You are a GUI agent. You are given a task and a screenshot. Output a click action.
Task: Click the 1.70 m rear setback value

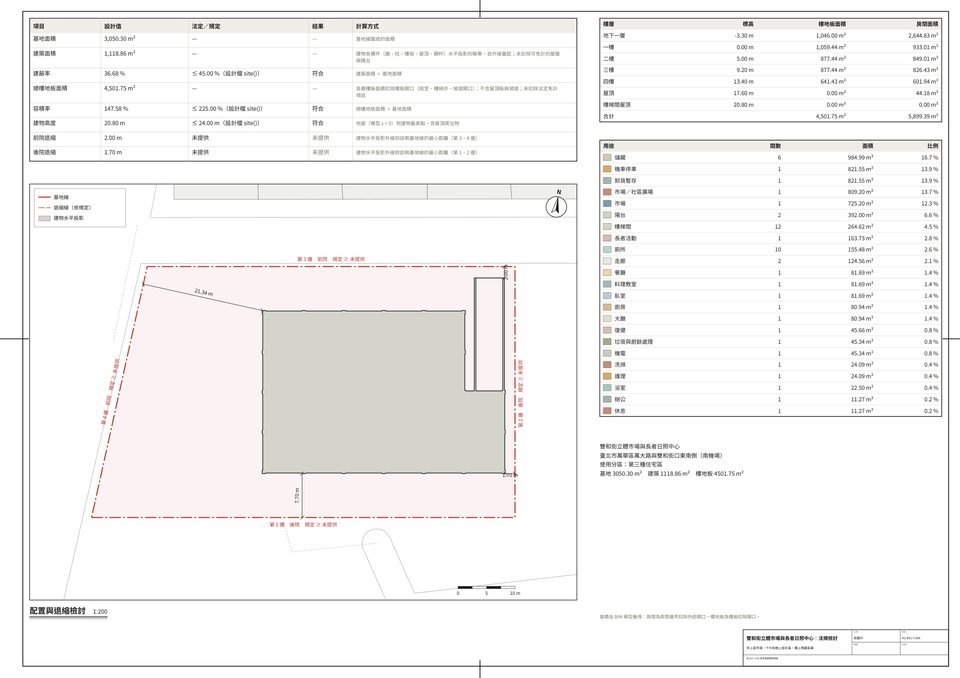pyautogui.click(x=113, y=152)
